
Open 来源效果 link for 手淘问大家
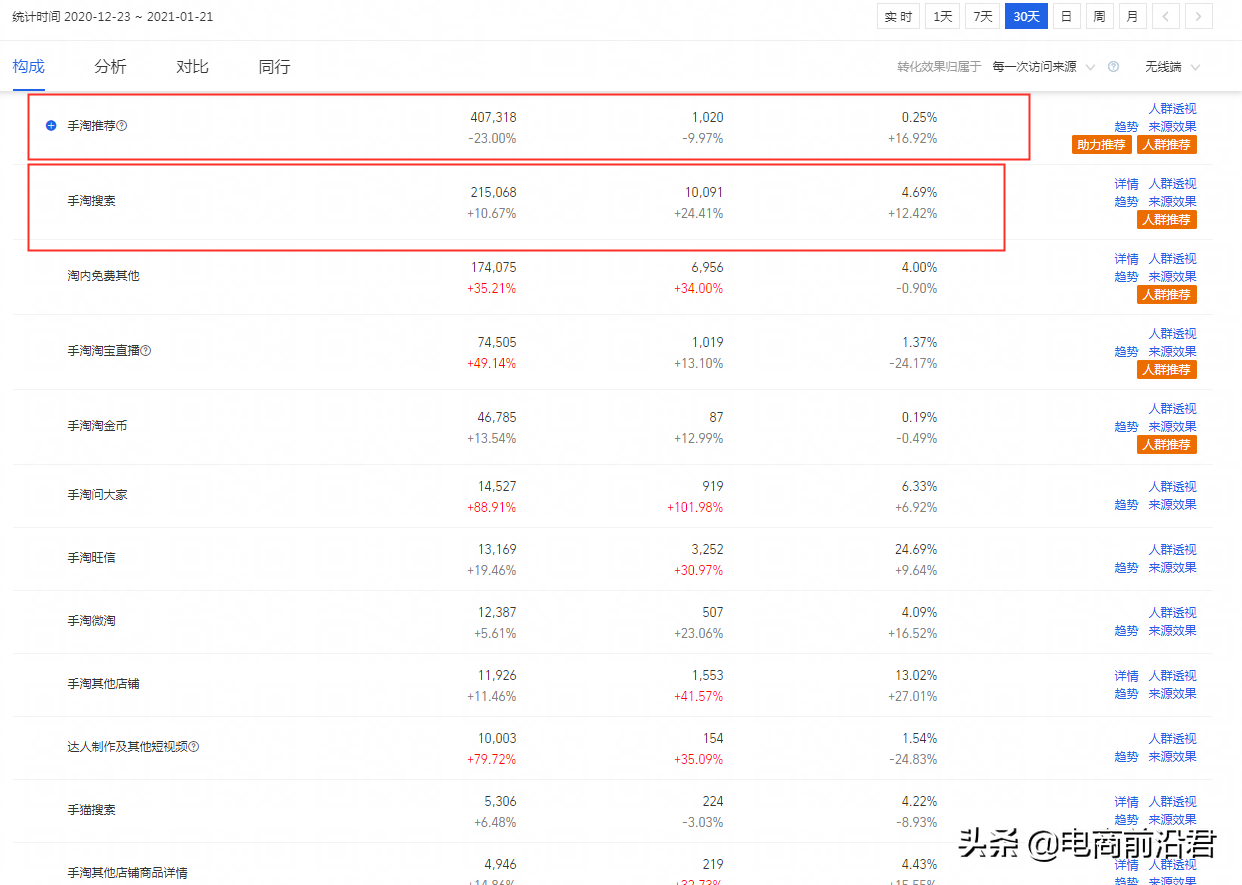pyautogui.click(x=1172, y=505)
